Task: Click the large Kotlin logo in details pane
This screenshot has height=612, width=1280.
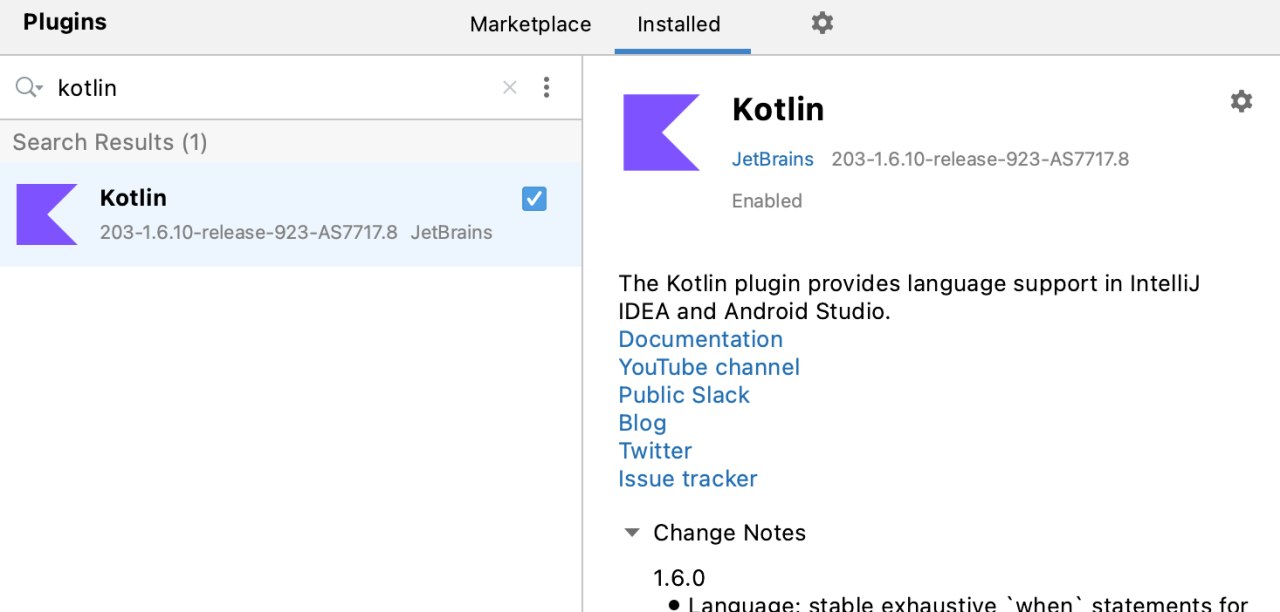Action: pos(661,132)
